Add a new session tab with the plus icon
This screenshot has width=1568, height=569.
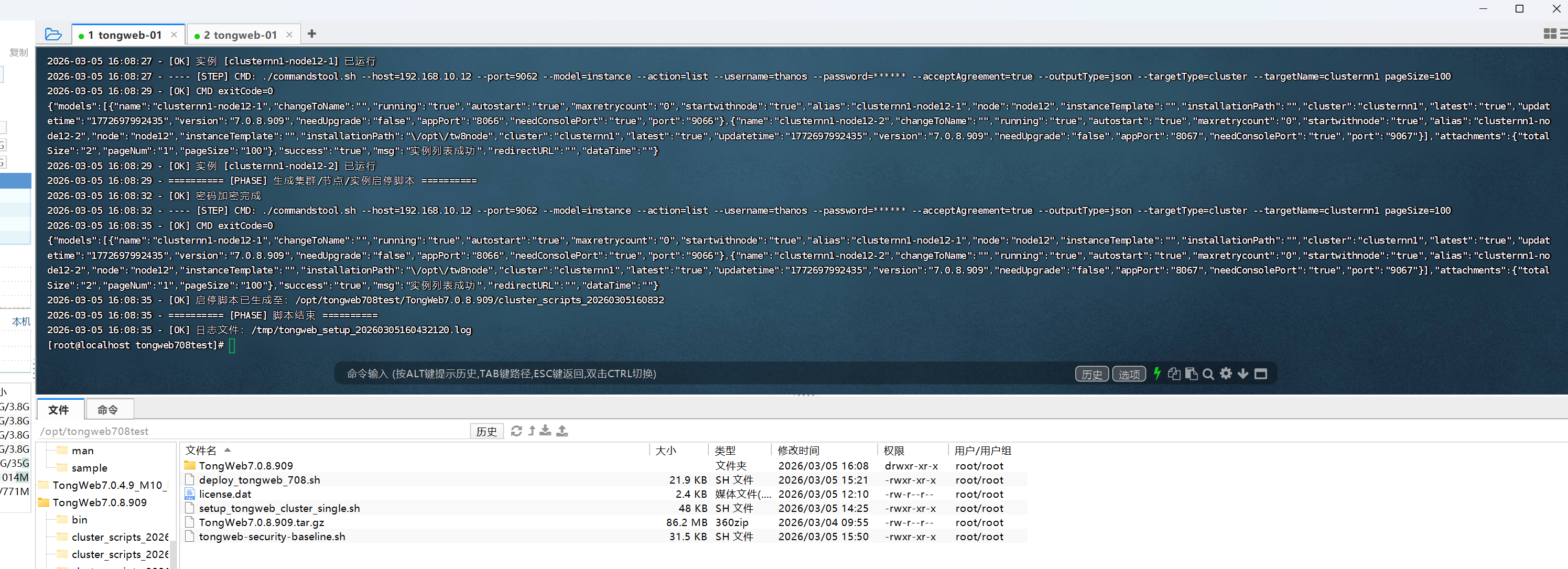[311, 34]
